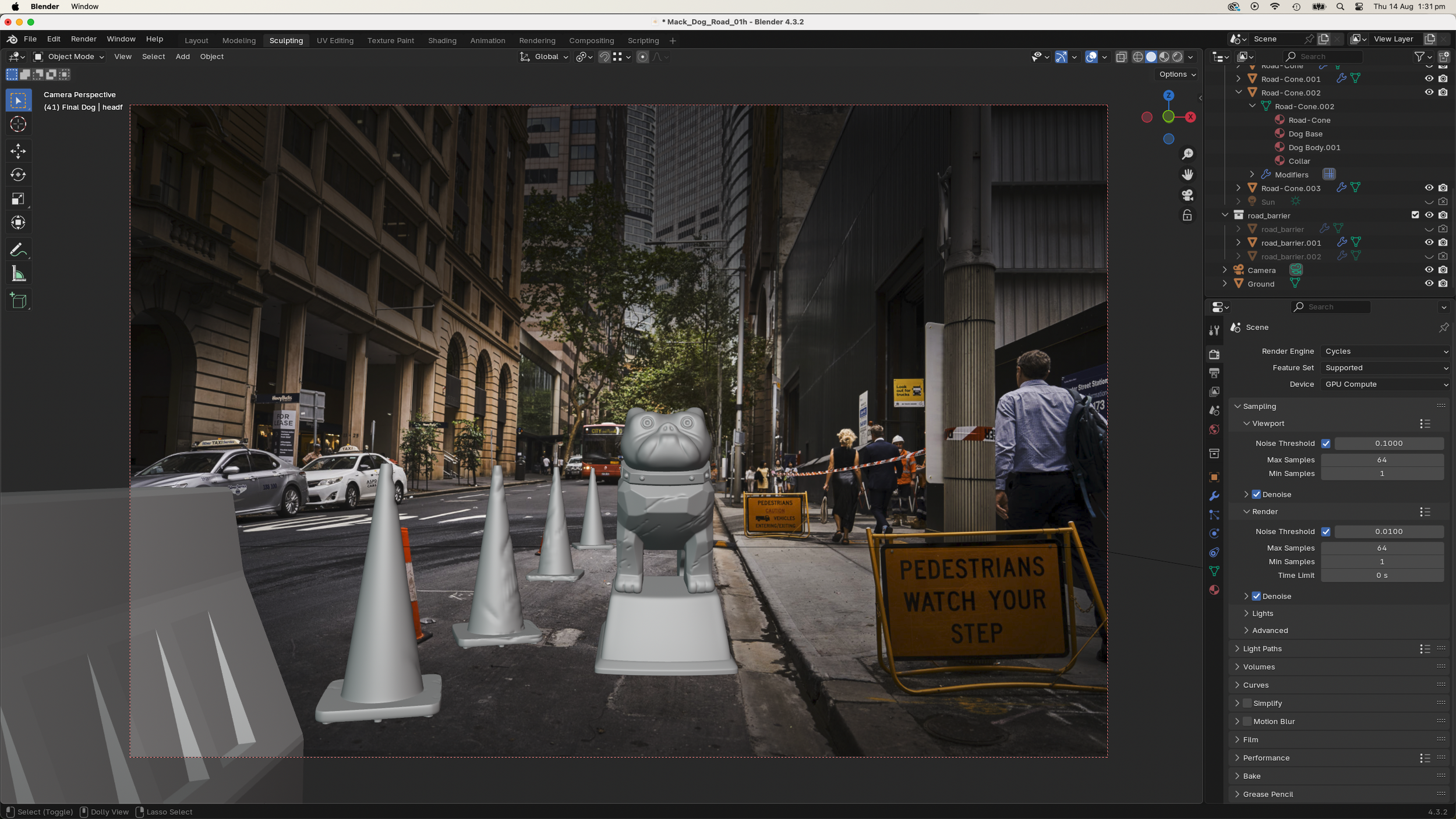Switch to the Shading workspace tab
1456x819 pixels.
(x=442, y=40)
